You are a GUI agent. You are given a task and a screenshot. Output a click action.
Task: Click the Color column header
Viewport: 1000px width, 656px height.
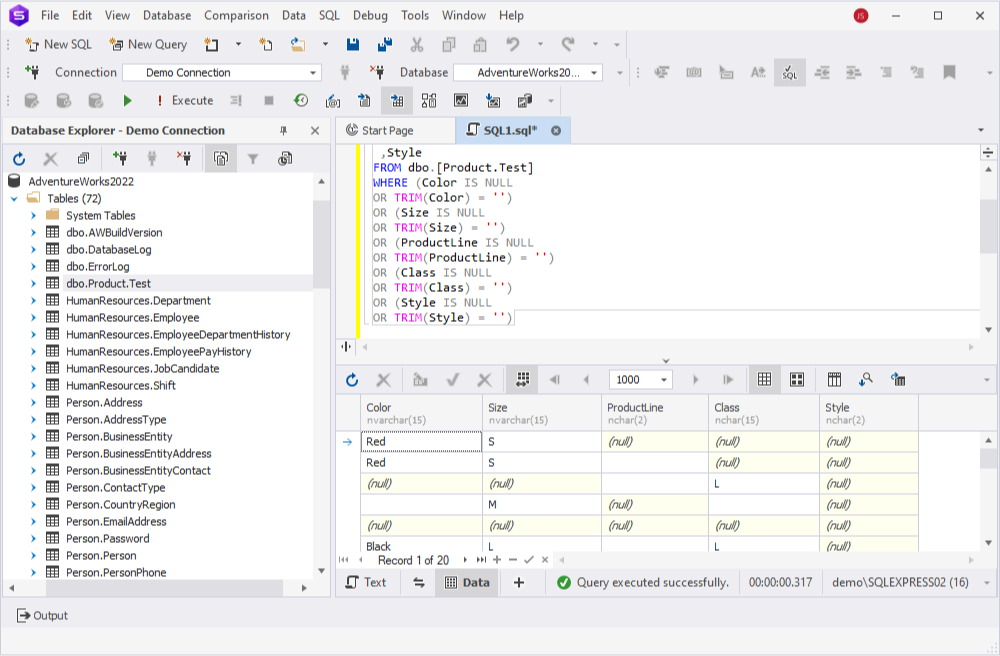pos(422,413)
